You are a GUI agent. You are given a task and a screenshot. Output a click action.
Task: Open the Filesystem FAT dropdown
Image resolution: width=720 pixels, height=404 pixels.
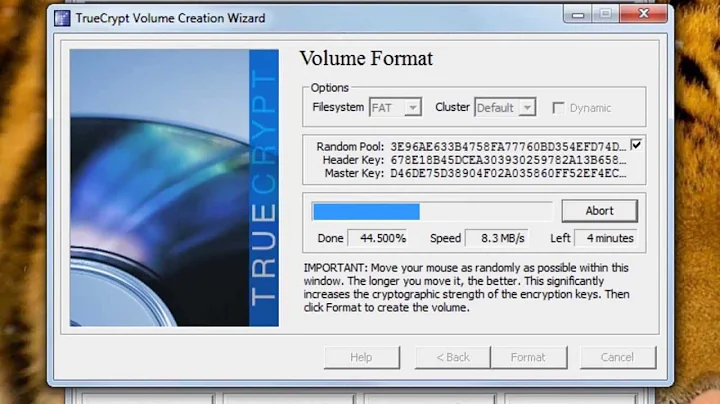click(x=395, y=107)
